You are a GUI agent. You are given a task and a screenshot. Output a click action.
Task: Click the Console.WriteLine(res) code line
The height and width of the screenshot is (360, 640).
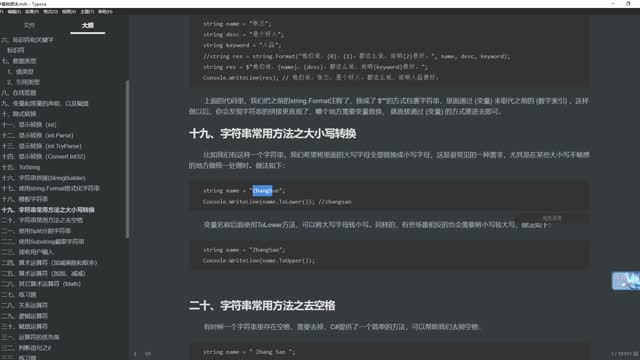click(x=320, y=78)
